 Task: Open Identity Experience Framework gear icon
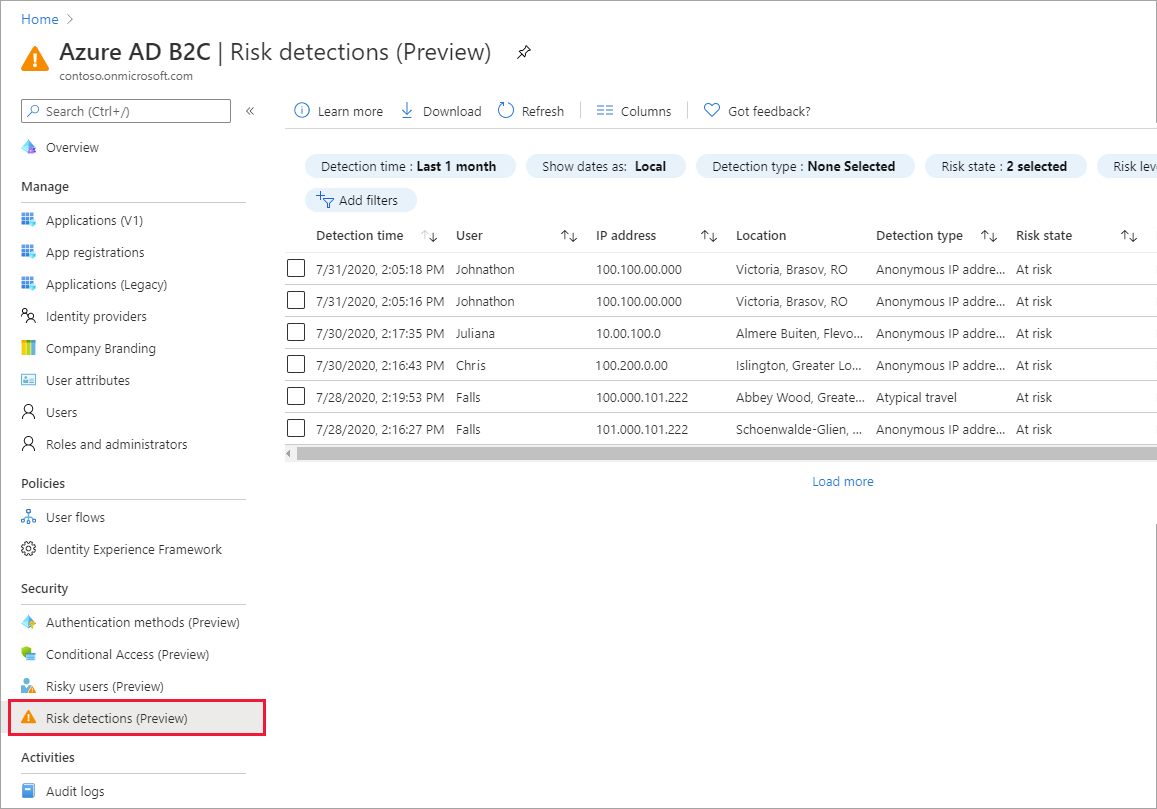tap(28, 549)
